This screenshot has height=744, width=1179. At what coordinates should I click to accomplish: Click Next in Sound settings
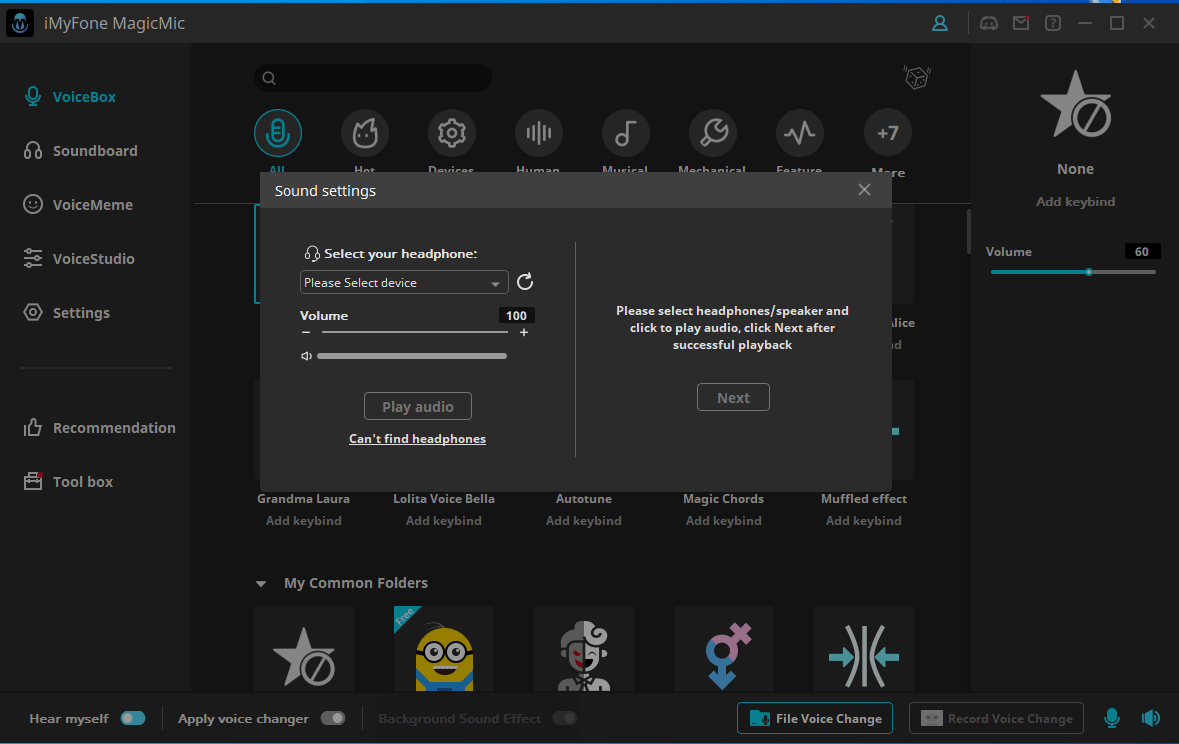(x=733, y=397)
